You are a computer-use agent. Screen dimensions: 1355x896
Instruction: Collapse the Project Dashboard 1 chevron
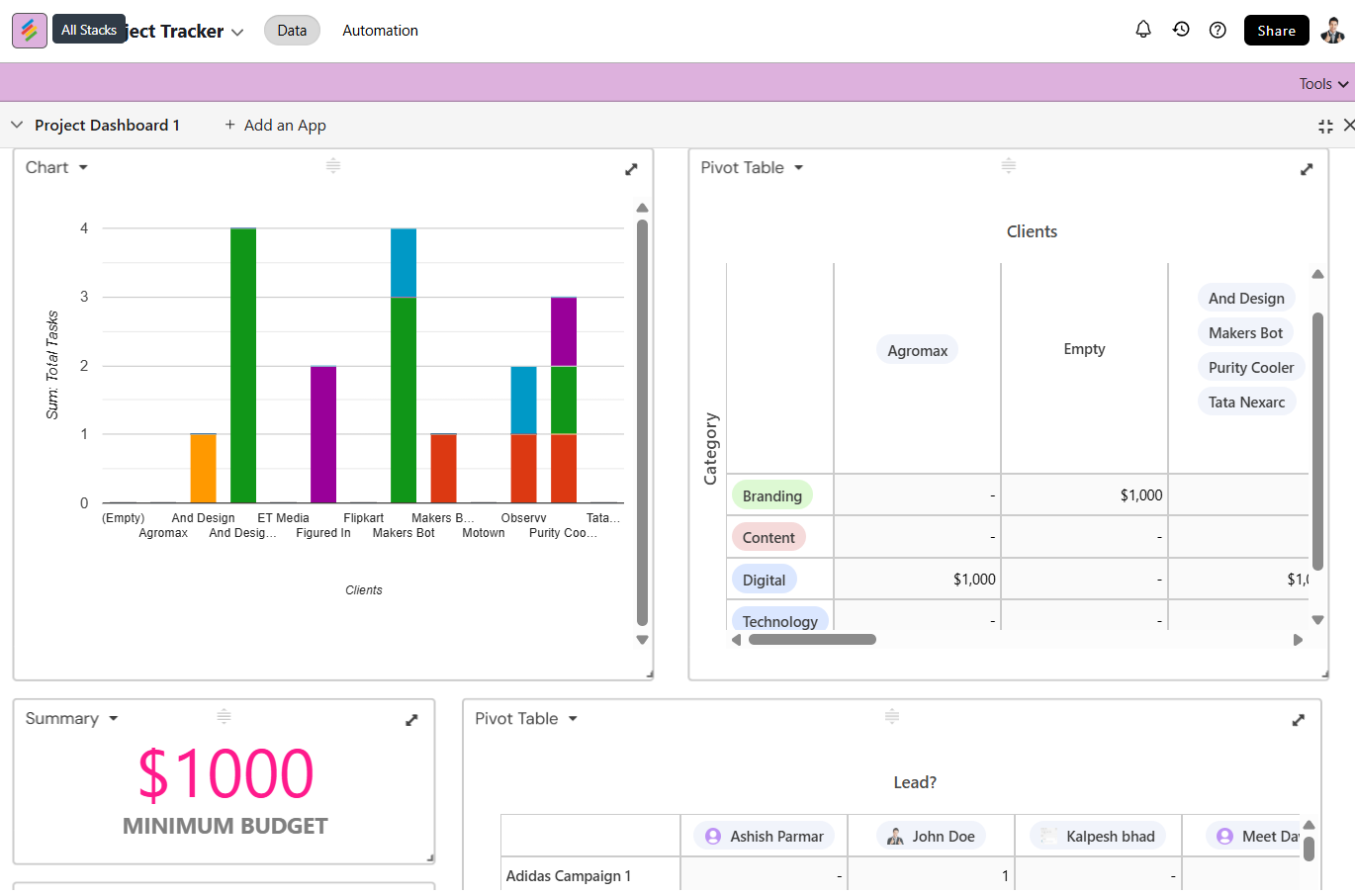coord(17,126)
